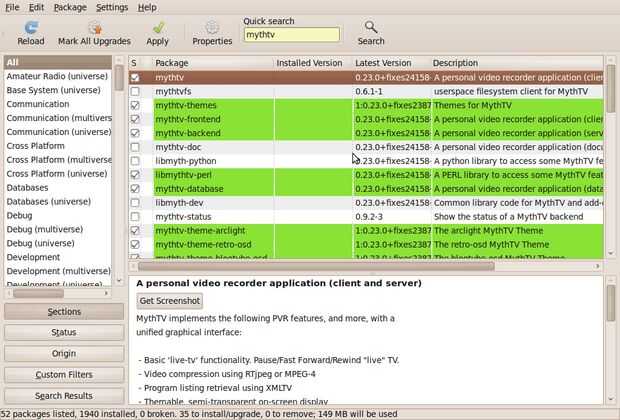Open the Edit menu
This screenshot has width=620, height=420.
click(36, 7)
